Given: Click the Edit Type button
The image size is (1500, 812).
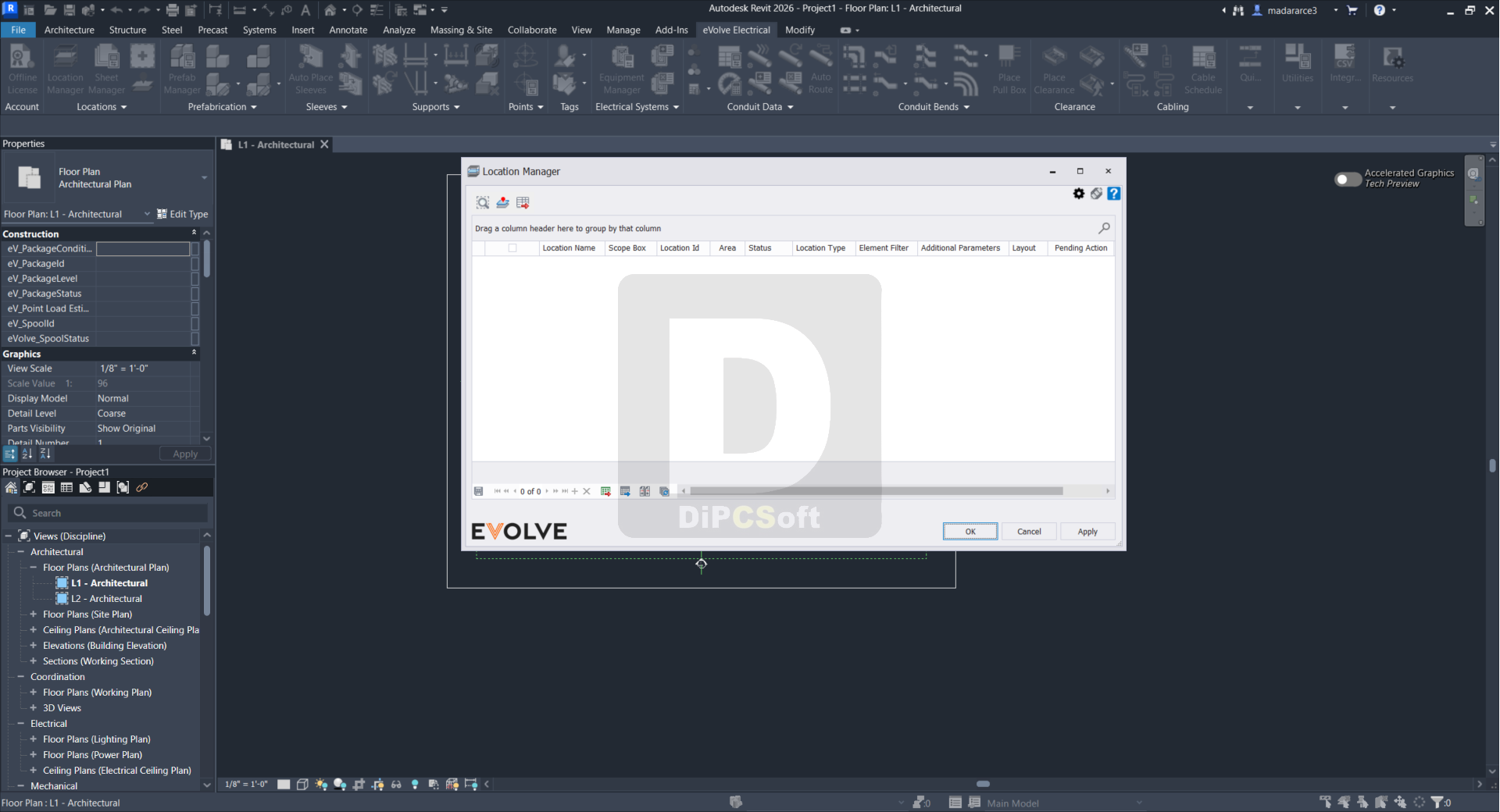Looking at the screenshot, I should click(x=183, y=214).
